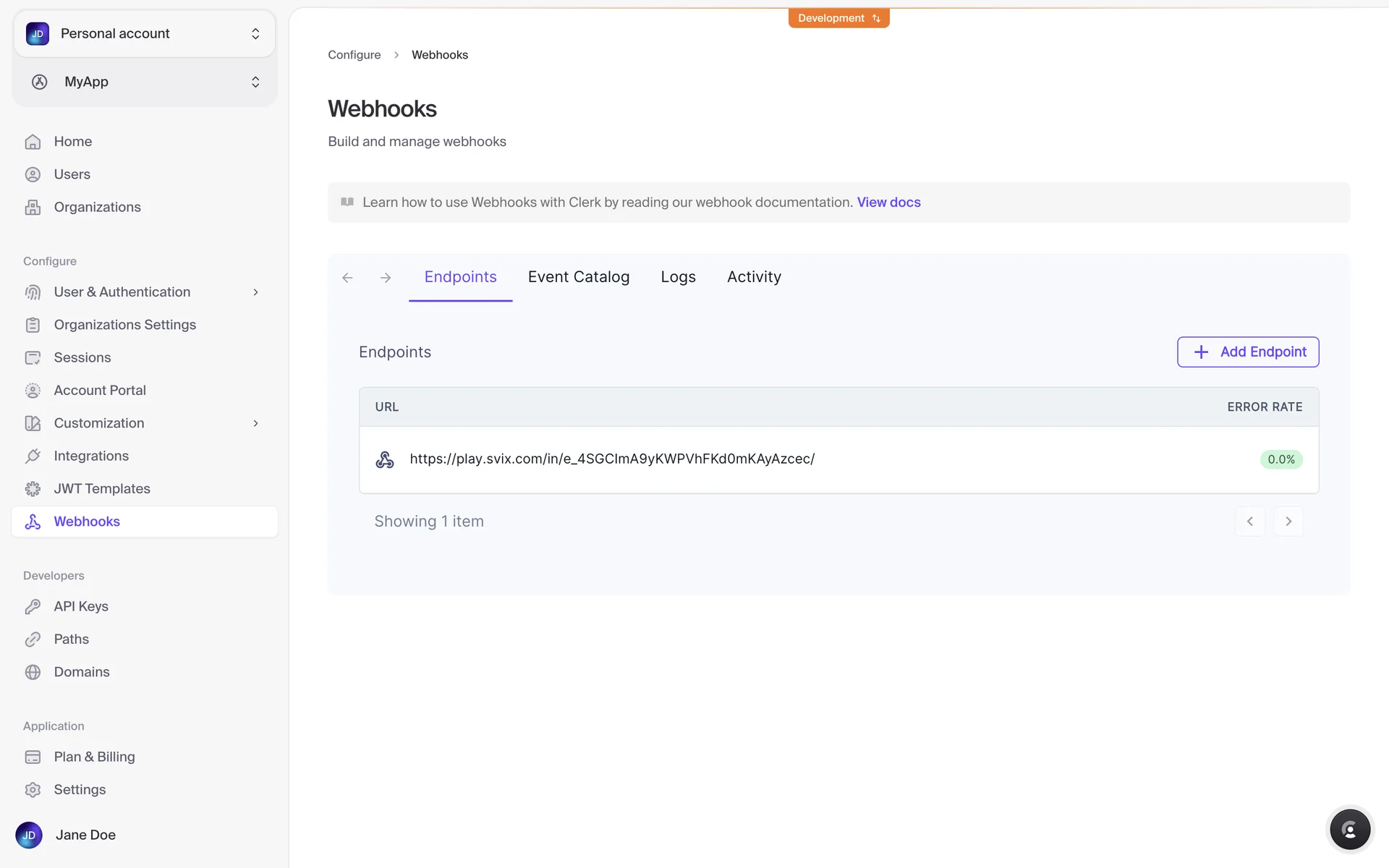Switch to the Event Catalog tab

578,277
